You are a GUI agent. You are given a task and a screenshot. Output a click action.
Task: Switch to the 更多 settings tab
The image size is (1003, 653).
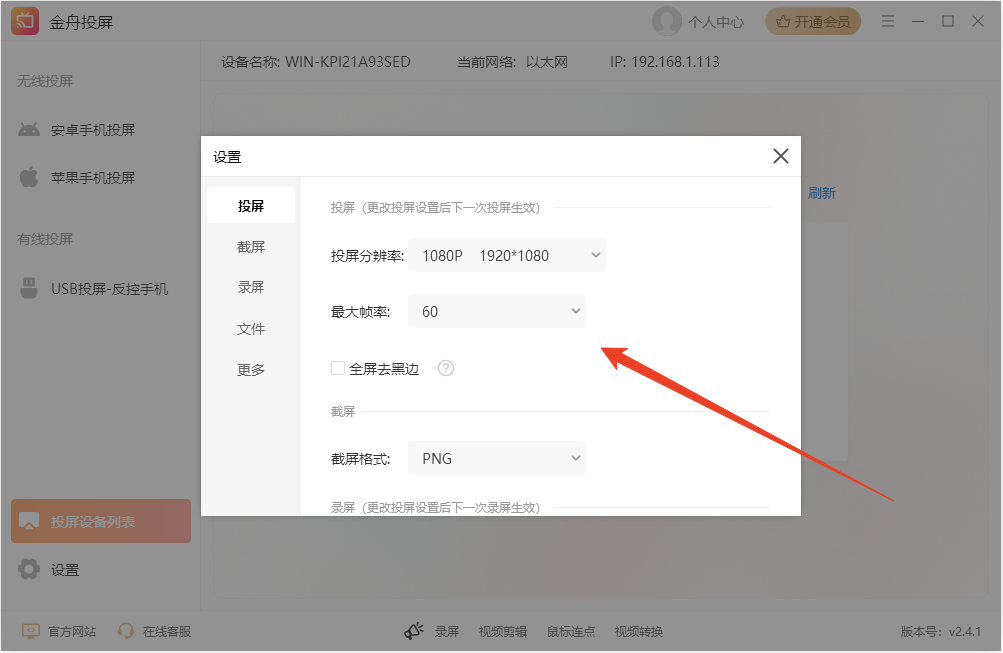click(x=251, y=369)
